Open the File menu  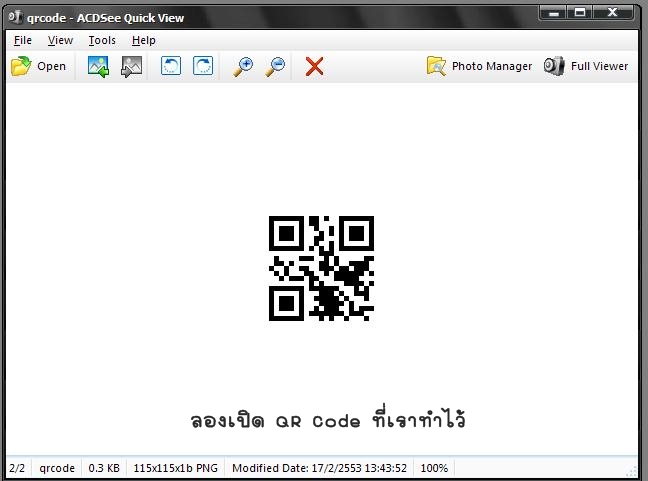[x=23, y=40]
